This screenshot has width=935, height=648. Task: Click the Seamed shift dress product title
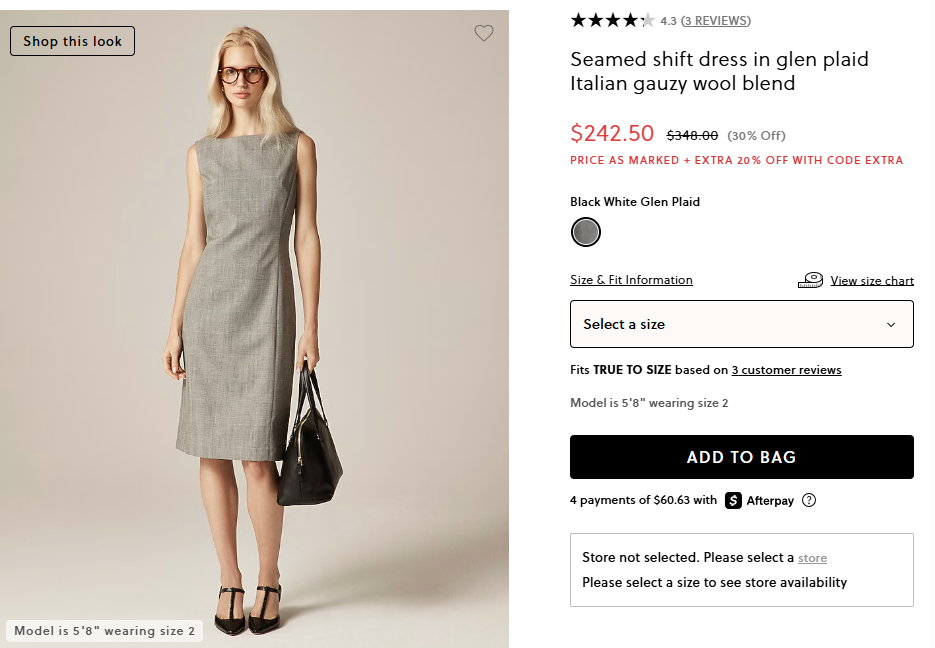click(x=719, y=71)
